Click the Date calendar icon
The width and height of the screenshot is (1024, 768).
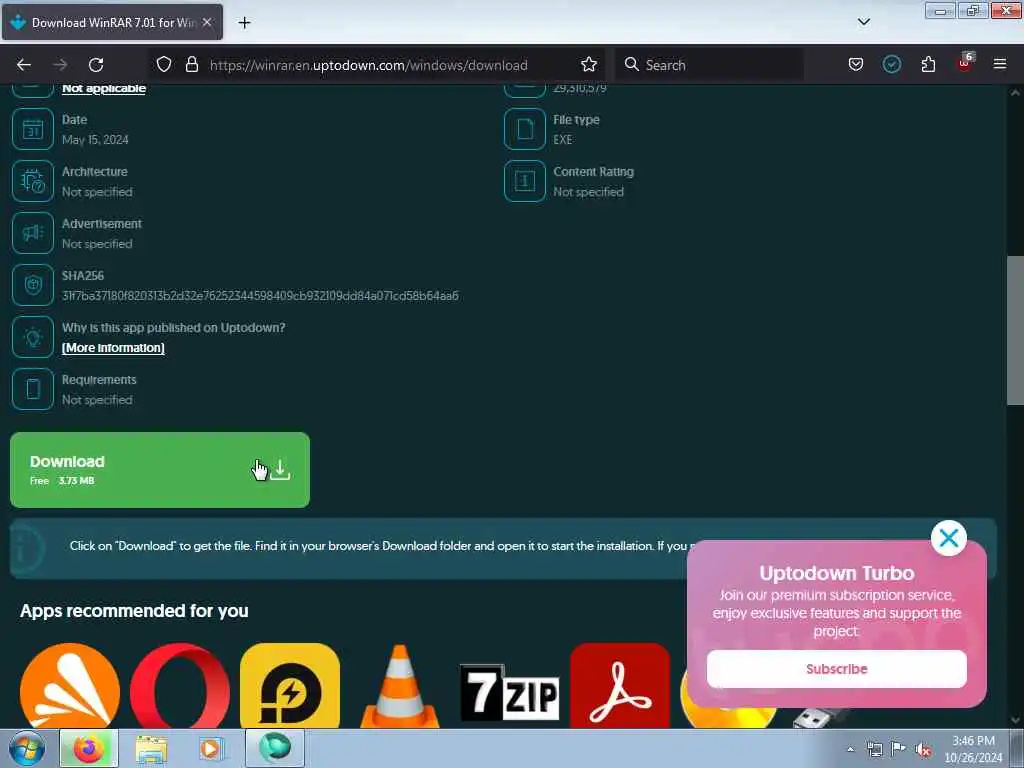tap(33, 129)
